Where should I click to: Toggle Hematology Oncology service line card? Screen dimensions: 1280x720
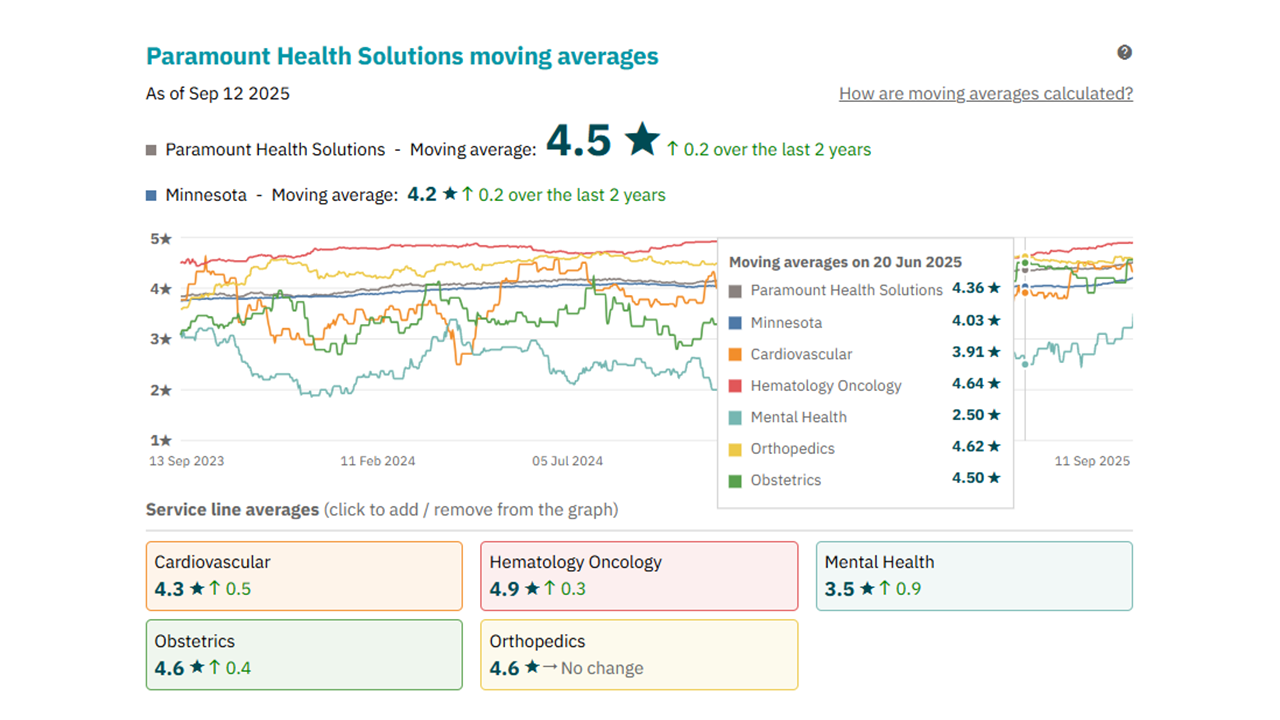point(639,576)
